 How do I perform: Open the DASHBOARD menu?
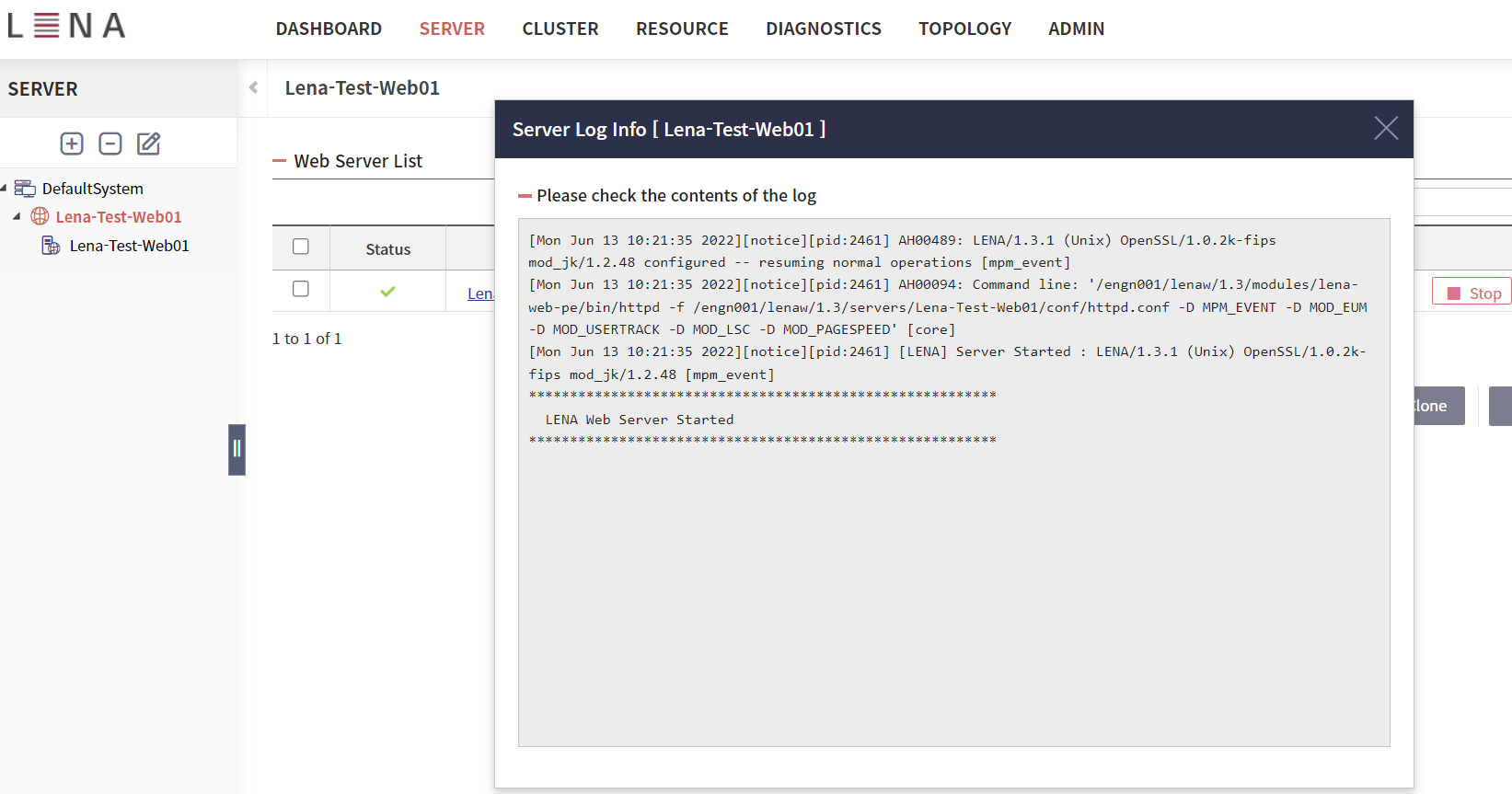coord(329,29)
